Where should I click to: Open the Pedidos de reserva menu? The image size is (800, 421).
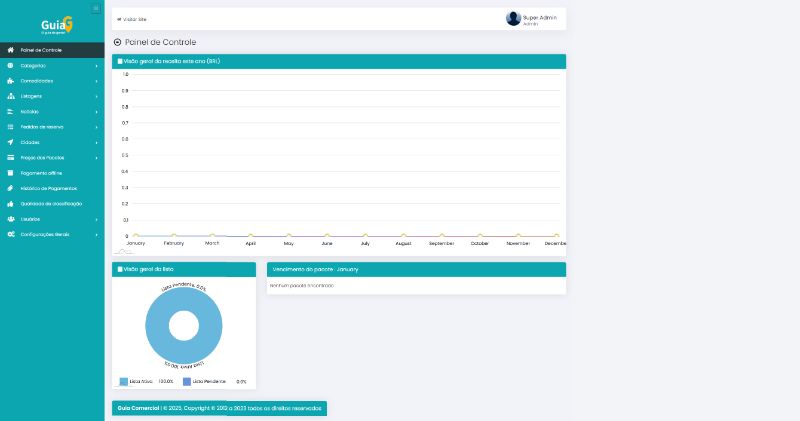click(42, 127)
